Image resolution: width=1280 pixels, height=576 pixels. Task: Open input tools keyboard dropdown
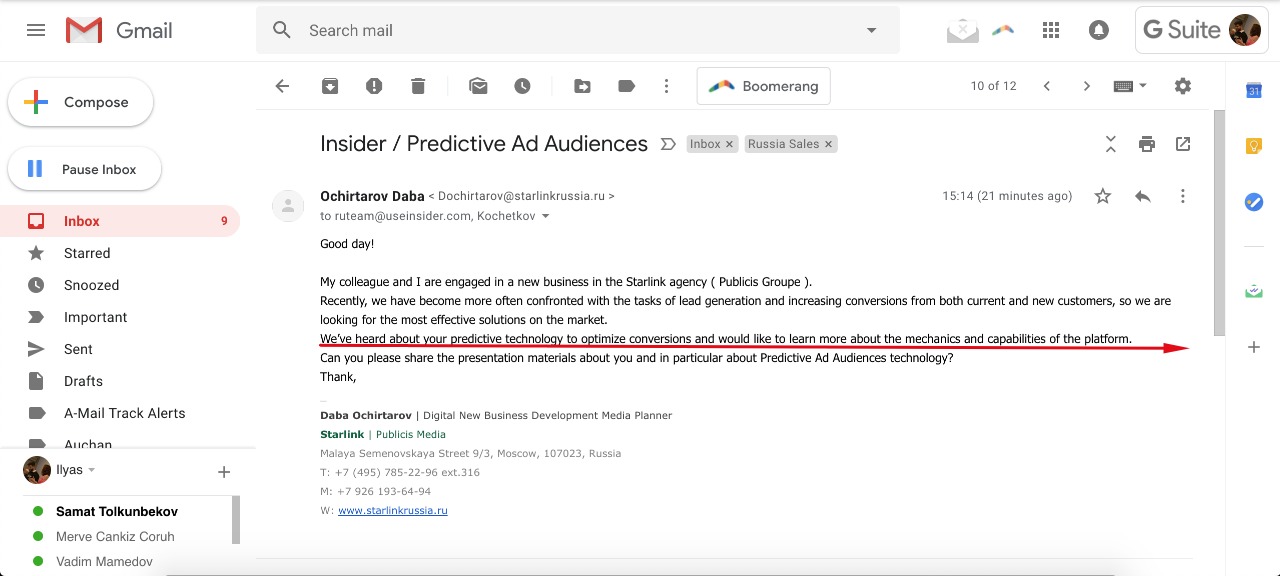click(x=1130, y=86)
